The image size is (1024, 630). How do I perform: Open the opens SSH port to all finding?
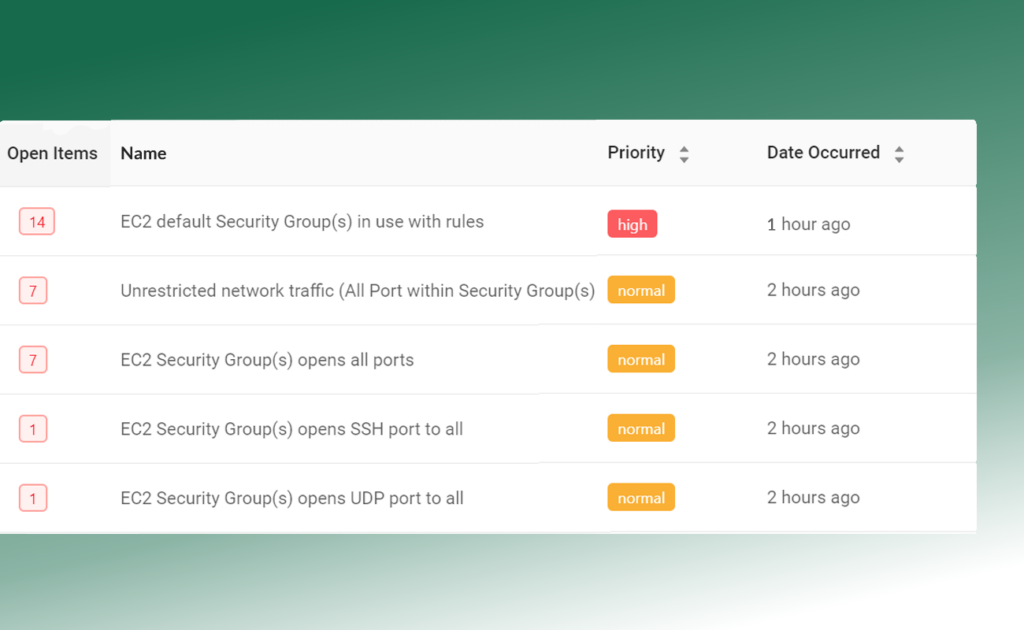[291, 429]
